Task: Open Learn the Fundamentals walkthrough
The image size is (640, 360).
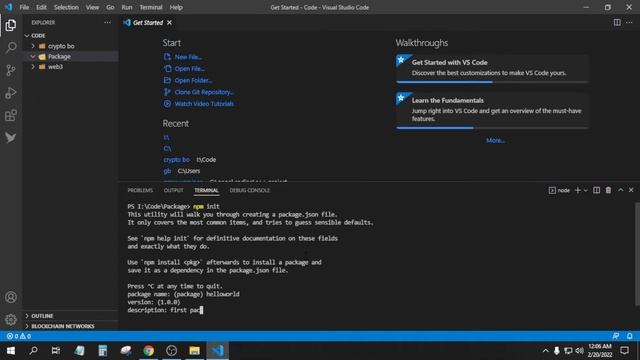Action: coord(492,111)
